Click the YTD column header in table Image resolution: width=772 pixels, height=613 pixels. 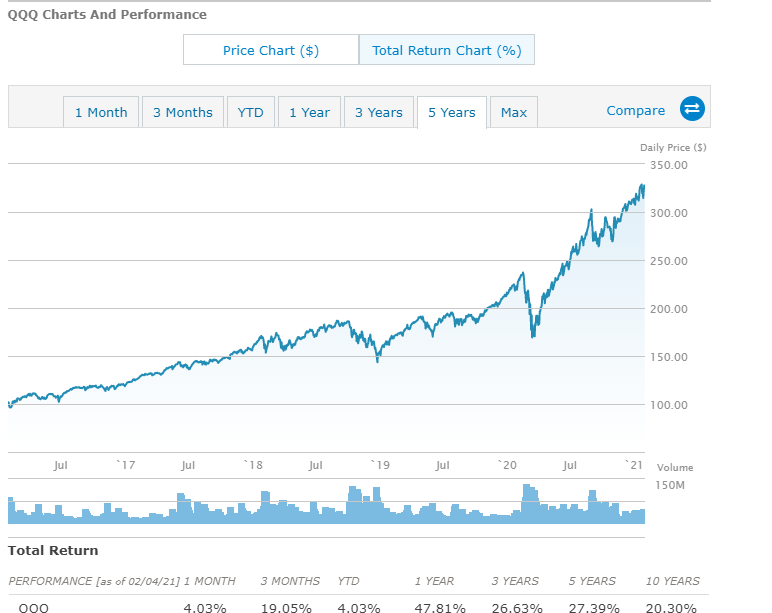point(348,581)
